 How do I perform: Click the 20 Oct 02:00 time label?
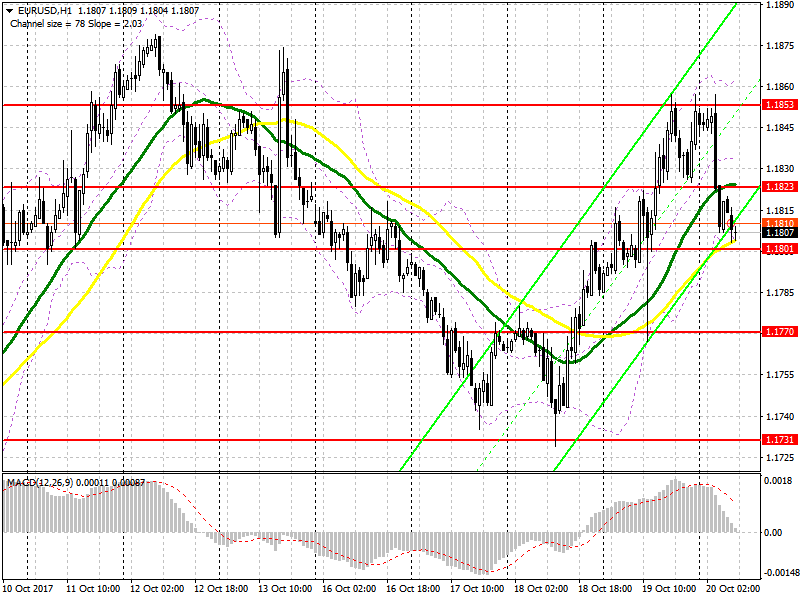[733, 589]
